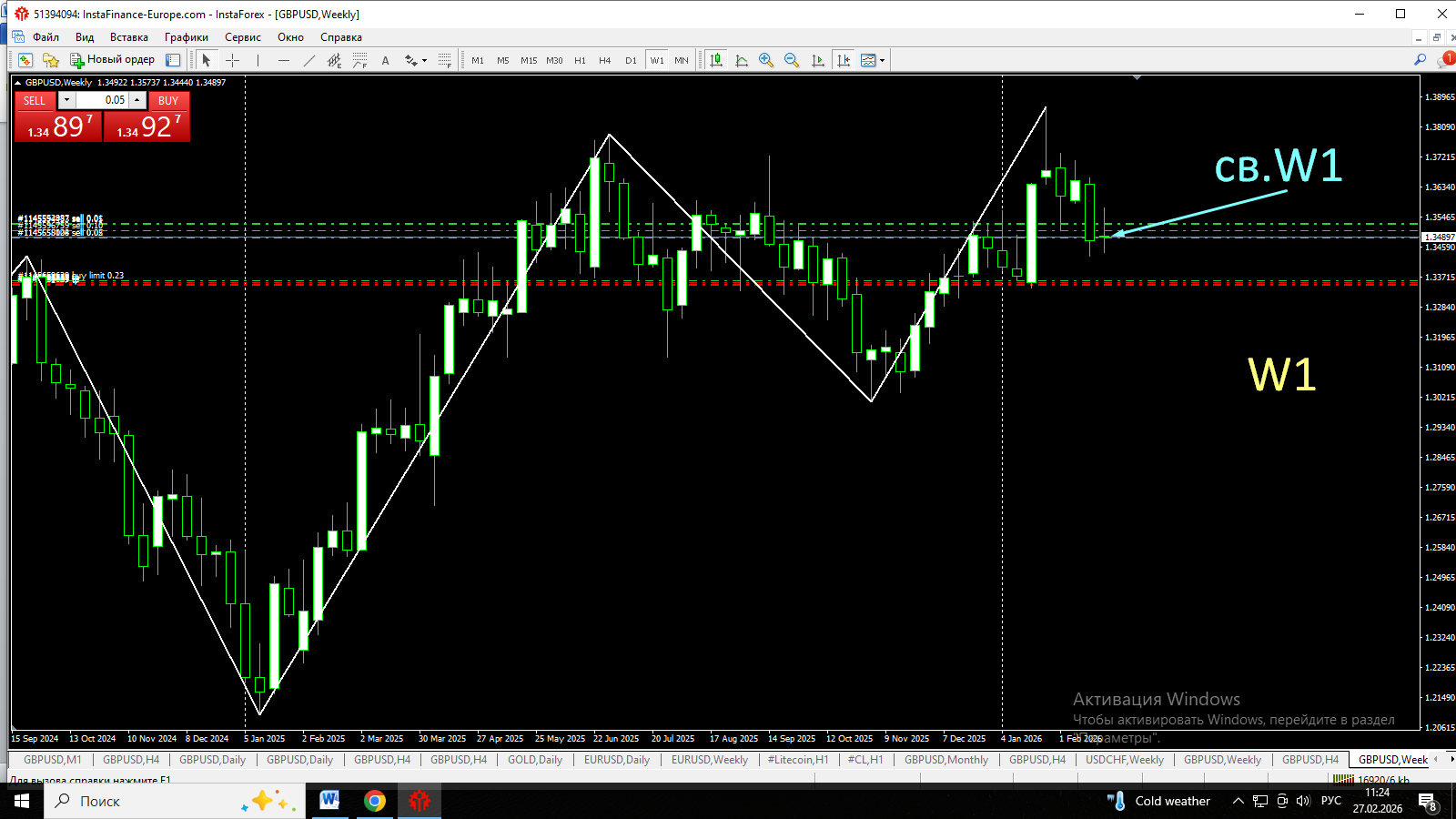Open Word from the taskbar

[329, 801]
